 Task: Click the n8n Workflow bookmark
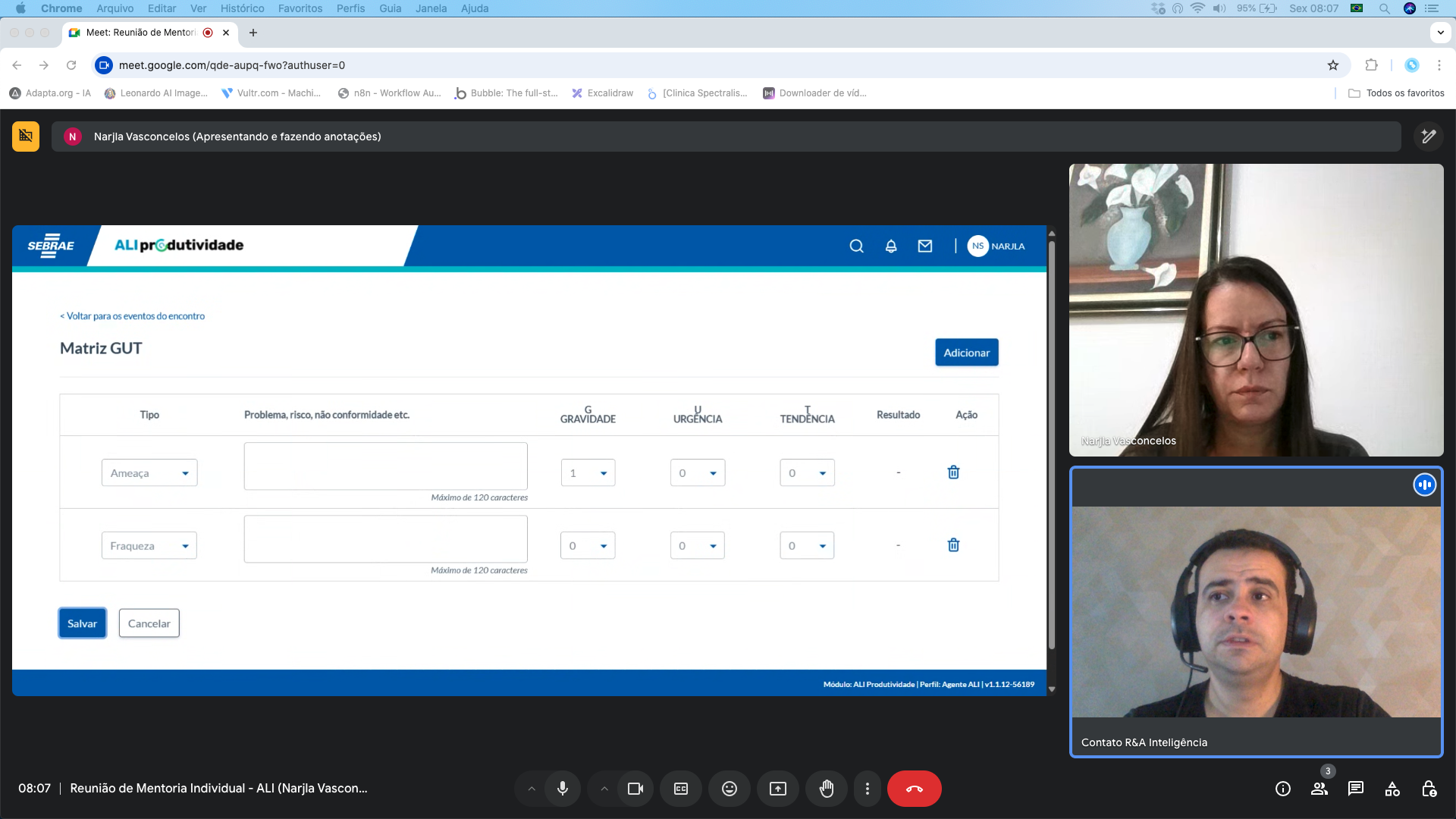(x=389, y=93)
